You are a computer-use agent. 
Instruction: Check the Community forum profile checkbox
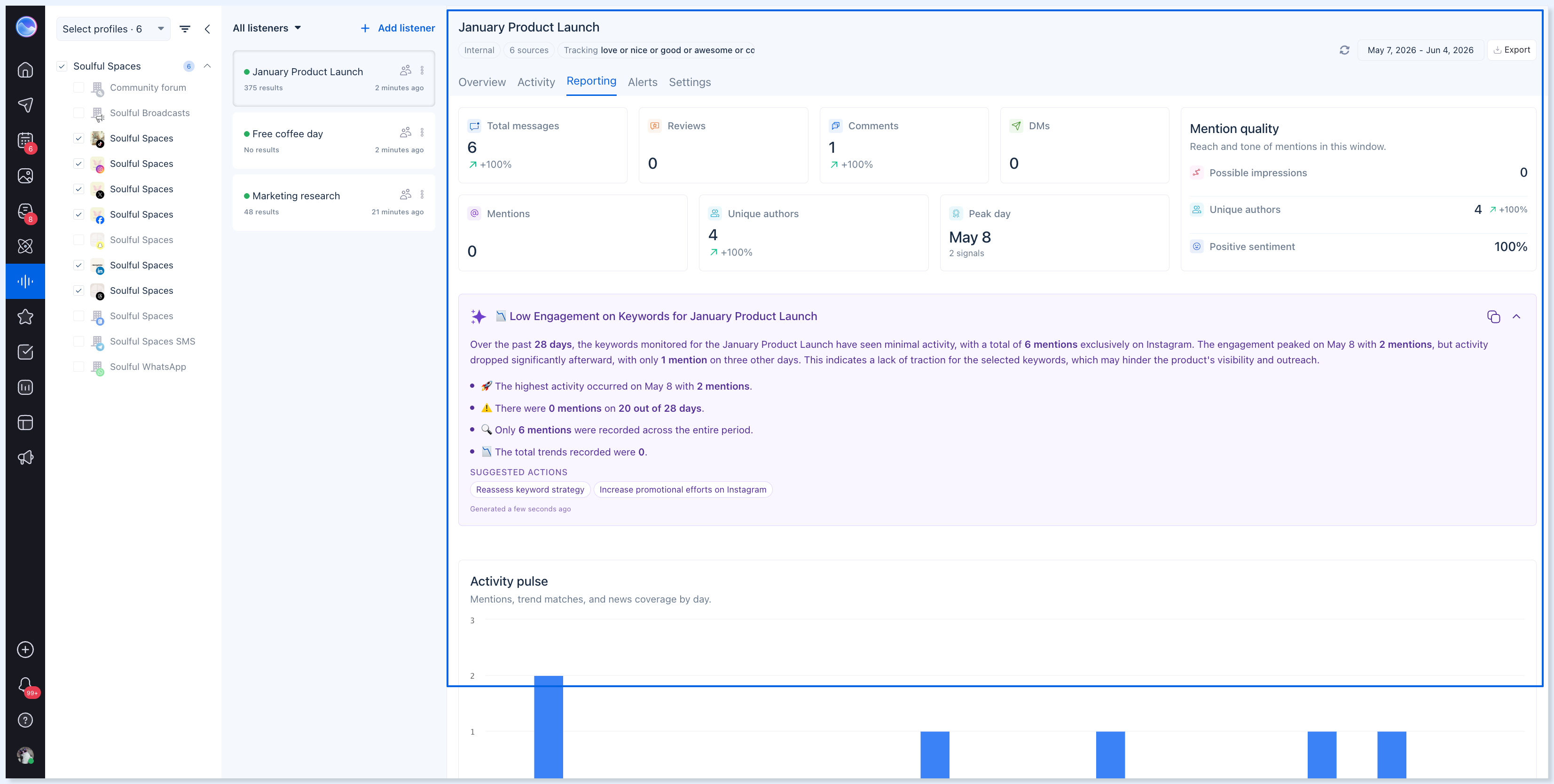point(78,87)
